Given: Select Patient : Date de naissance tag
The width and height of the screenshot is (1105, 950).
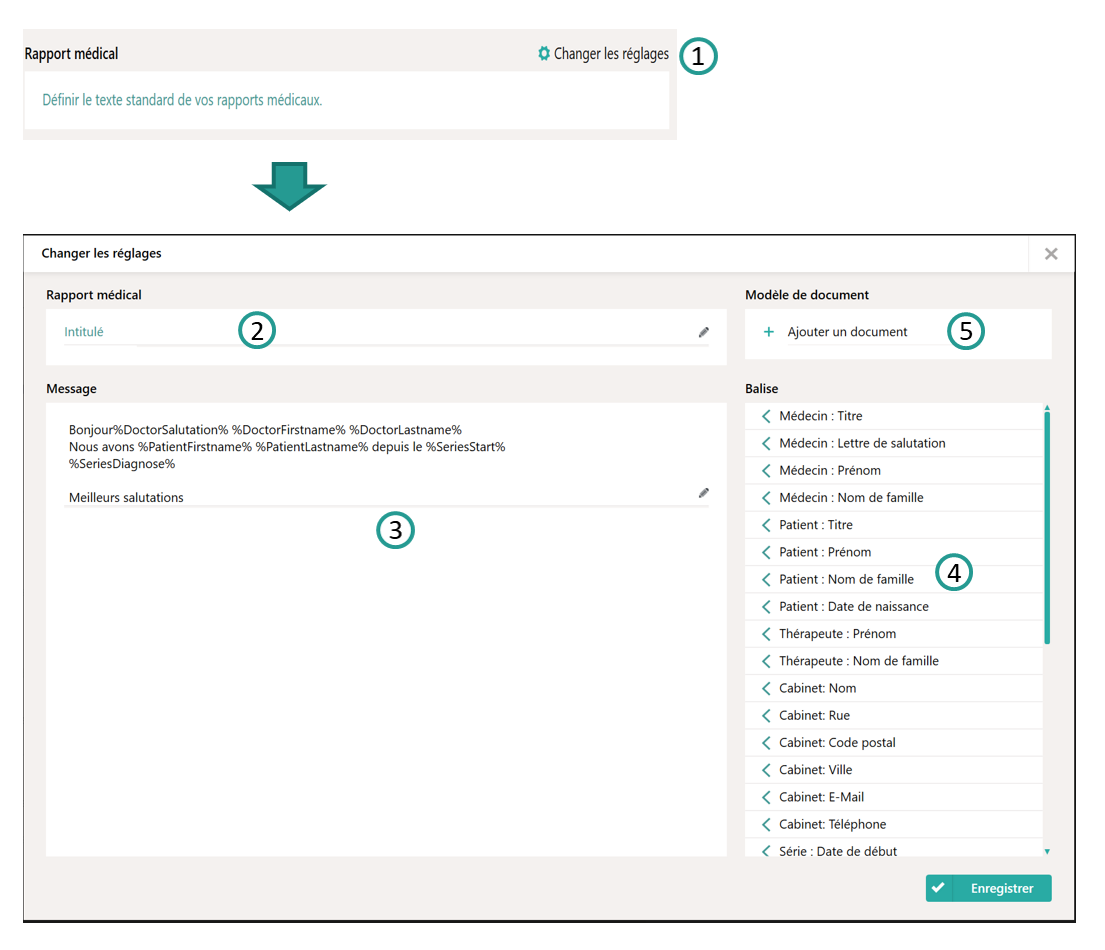Looking at the screenshot, I should tap(853, 606).
